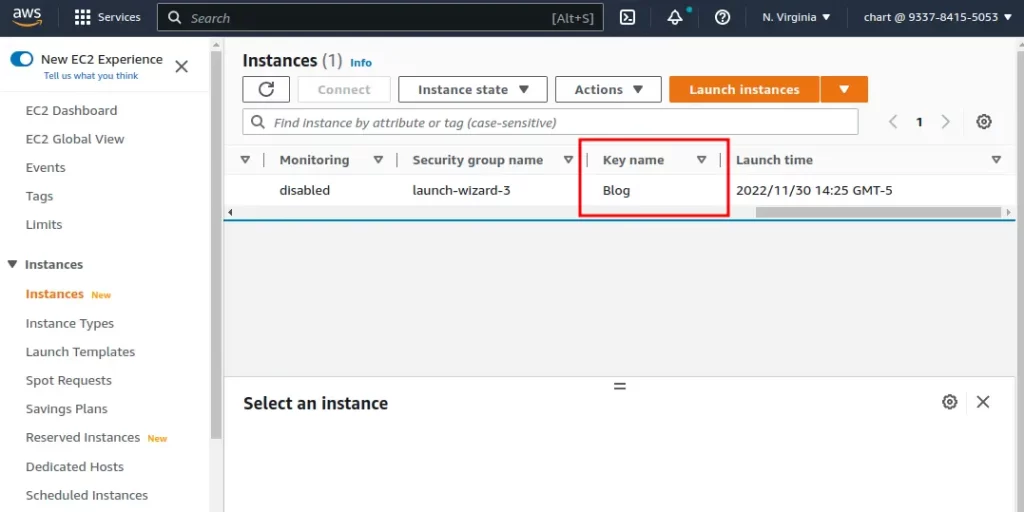The image size is (1024, 512).
Task: Focus the top Search field
Action: click(x=380, y=18)
